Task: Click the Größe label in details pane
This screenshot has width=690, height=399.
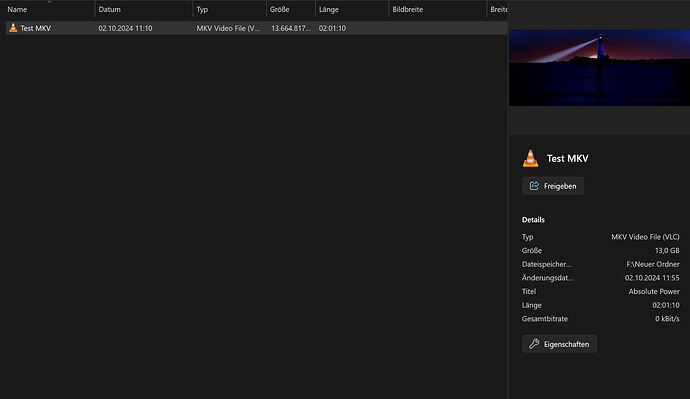Action: pos(532,250)
